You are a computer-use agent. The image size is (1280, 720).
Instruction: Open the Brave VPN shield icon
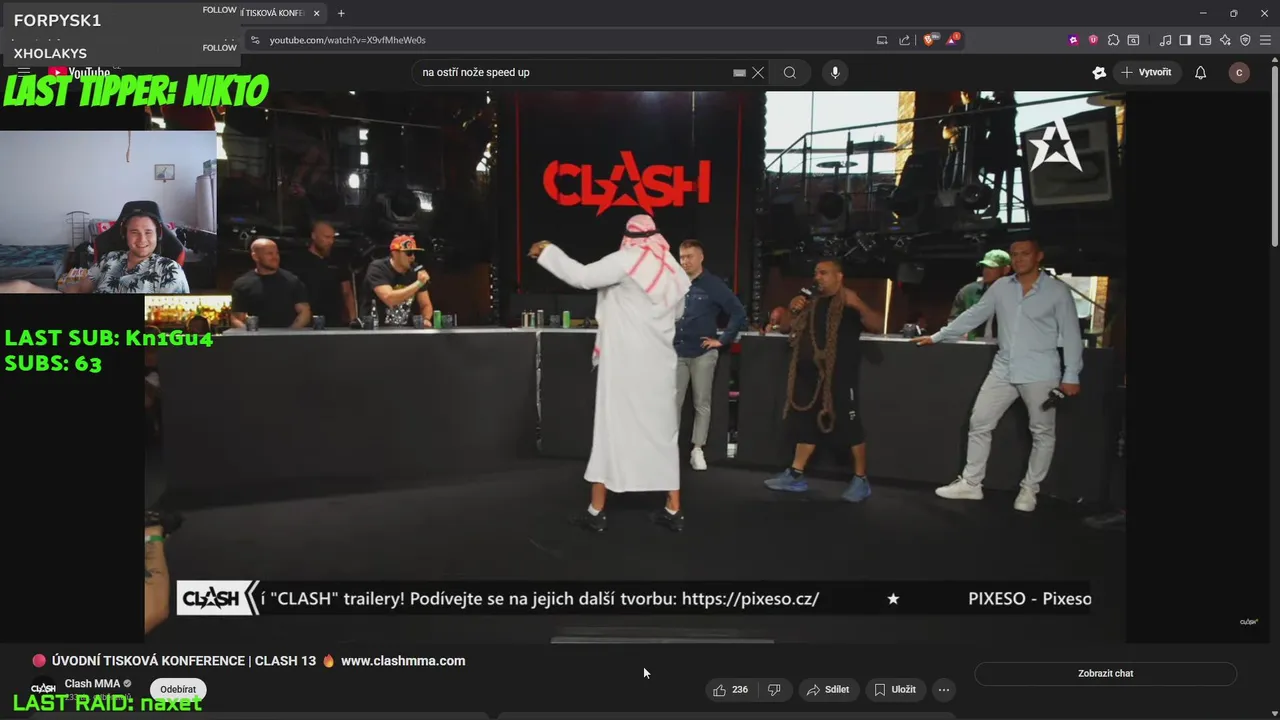pos(1245,40)
